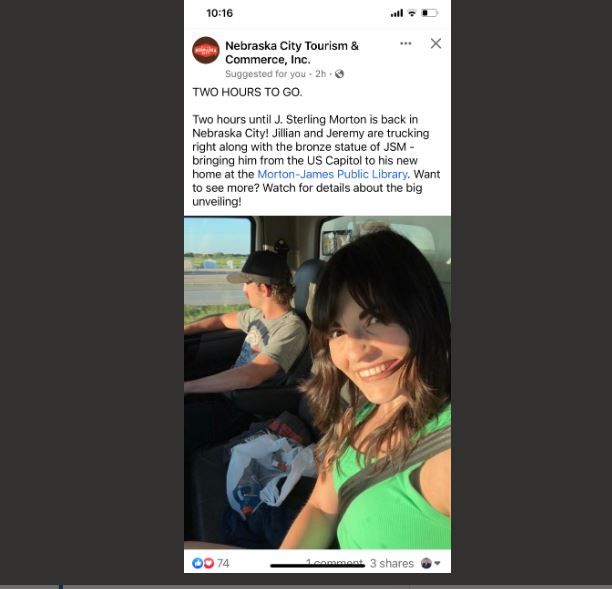612x589 pixels.
Task: Open the truck selfie photo
Action: pos(317,383)
